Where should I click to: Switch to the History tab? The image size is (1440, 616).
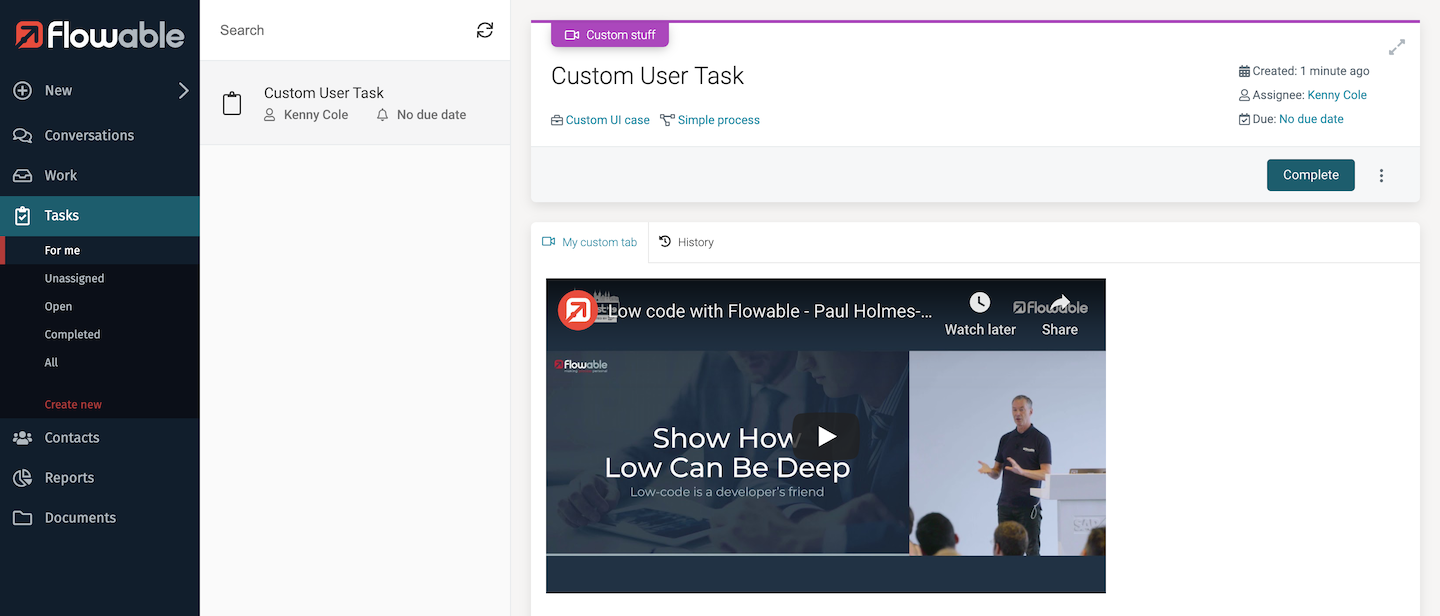(687, 242)
